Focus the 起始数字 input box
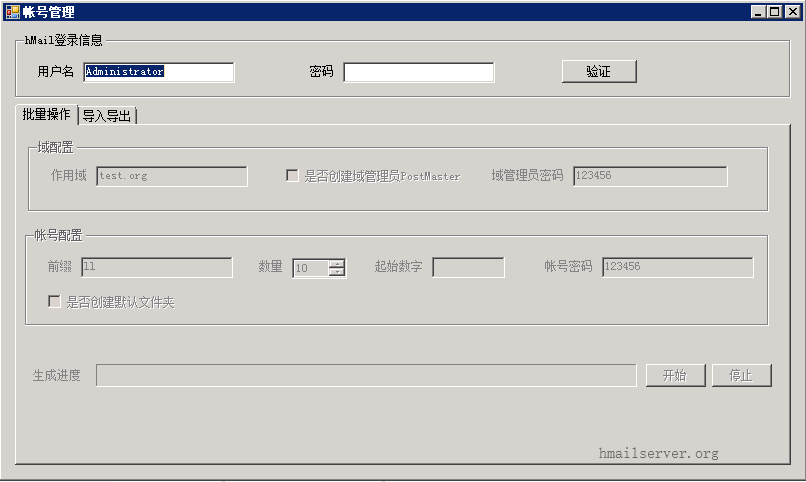The width and height of the screenshot is (806, 482). coord(468,267)
